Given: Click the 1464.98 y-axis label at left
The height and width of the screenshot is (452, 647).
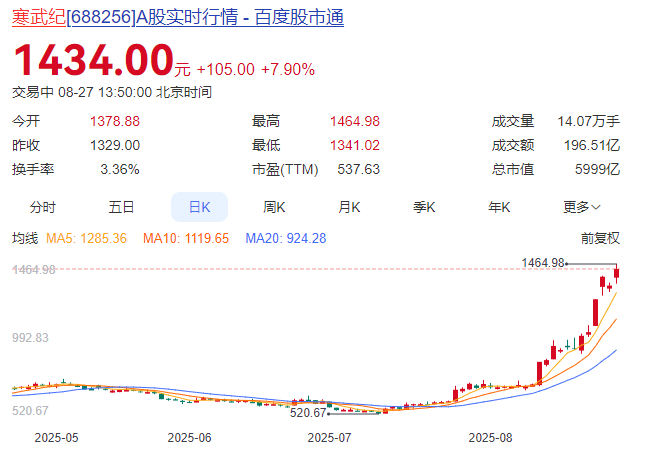Looking at the screenshot, I should [x=34, y=270].
